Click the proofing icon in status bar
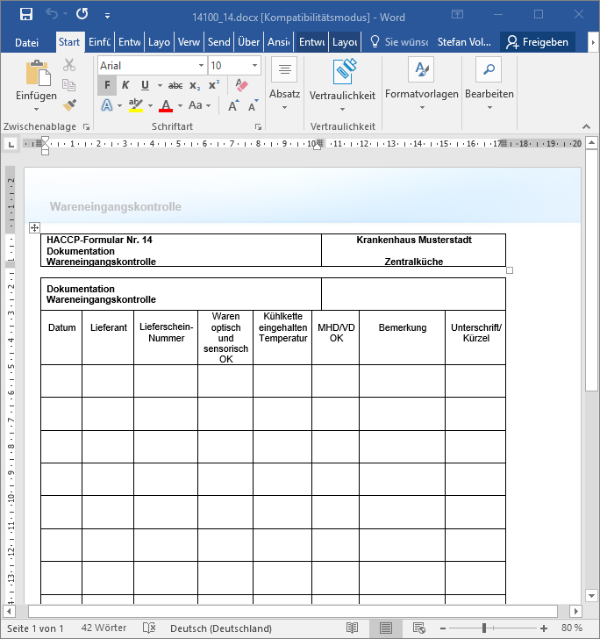The width and height of the screenshot is (600, 639). (x=149, y=628)
